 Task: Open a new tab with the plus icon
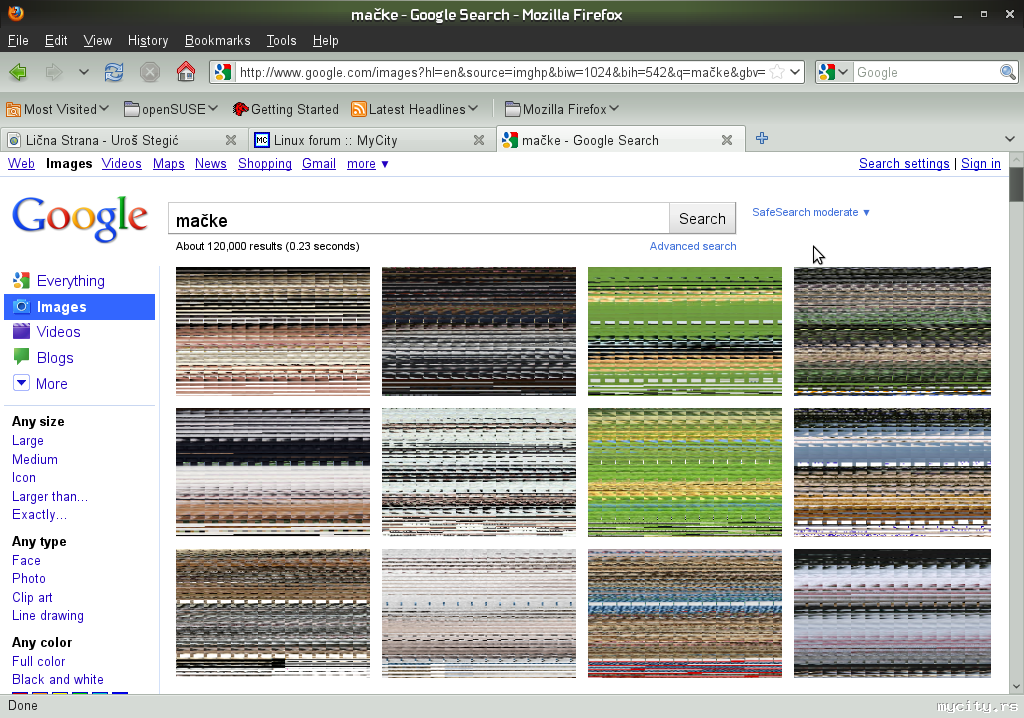pos(762,139)
